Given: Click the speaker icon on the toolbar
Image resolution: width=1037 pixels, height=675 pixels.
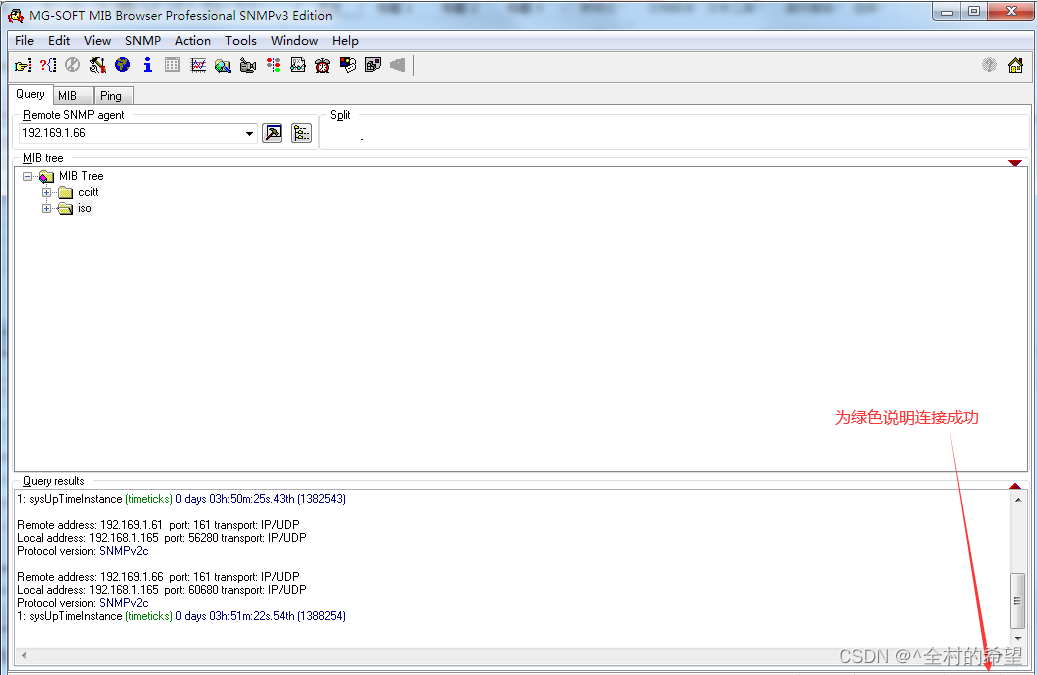Looking at the screenshot, I should 397,65.
